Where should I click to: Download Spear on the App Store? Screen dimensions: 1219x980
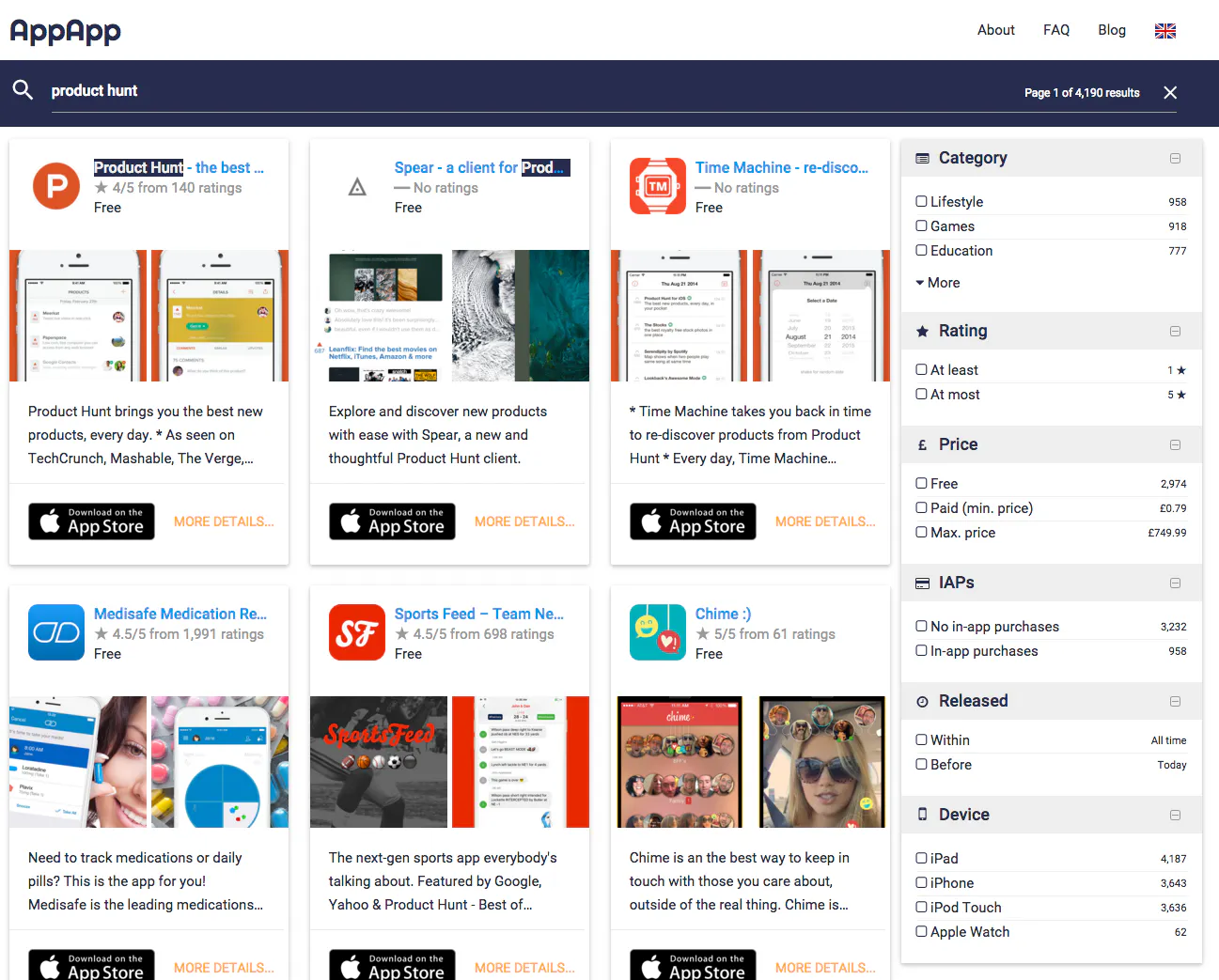[x=392, y=521]
